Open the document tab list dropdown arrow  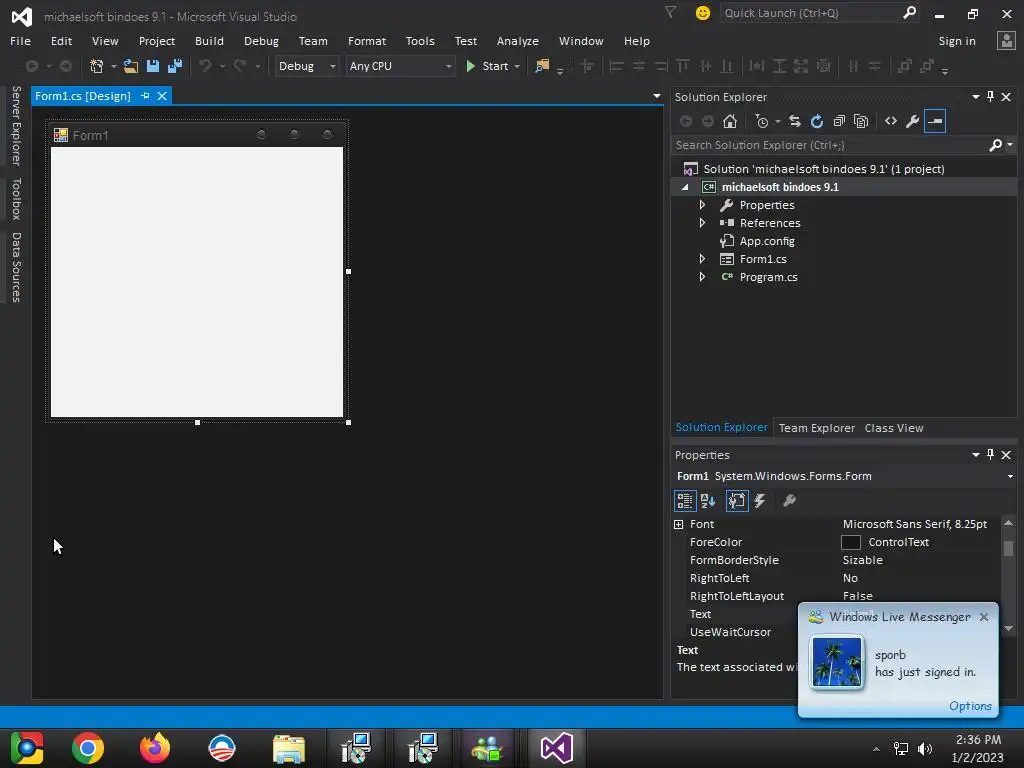coord(656,96)
